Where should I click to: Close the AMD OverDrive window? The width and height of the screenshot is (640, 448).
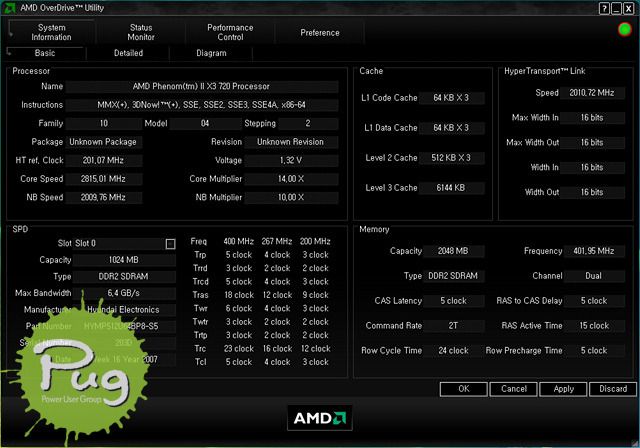pos(629,8)
